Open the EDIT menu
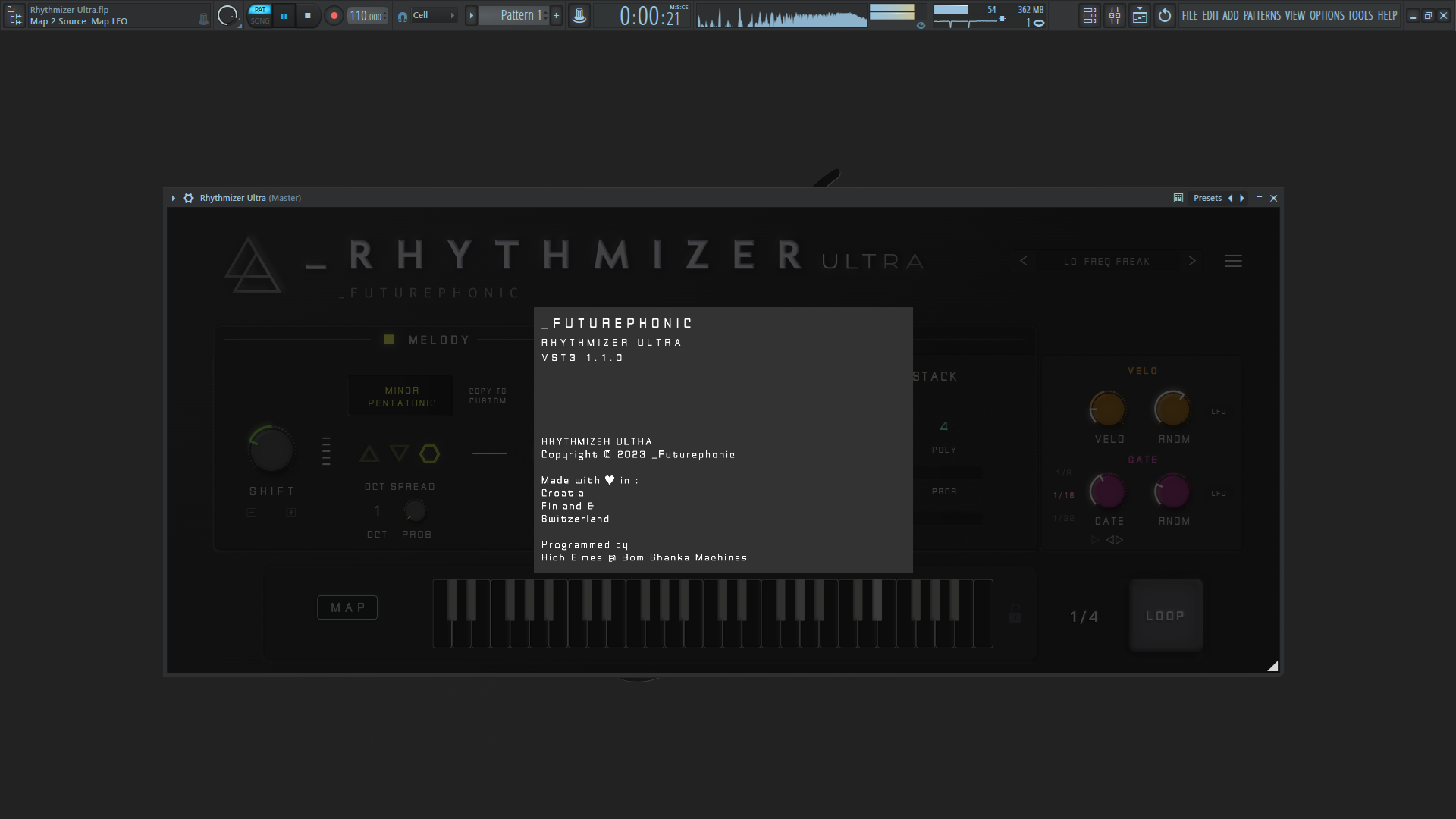 click(1210, 15)
